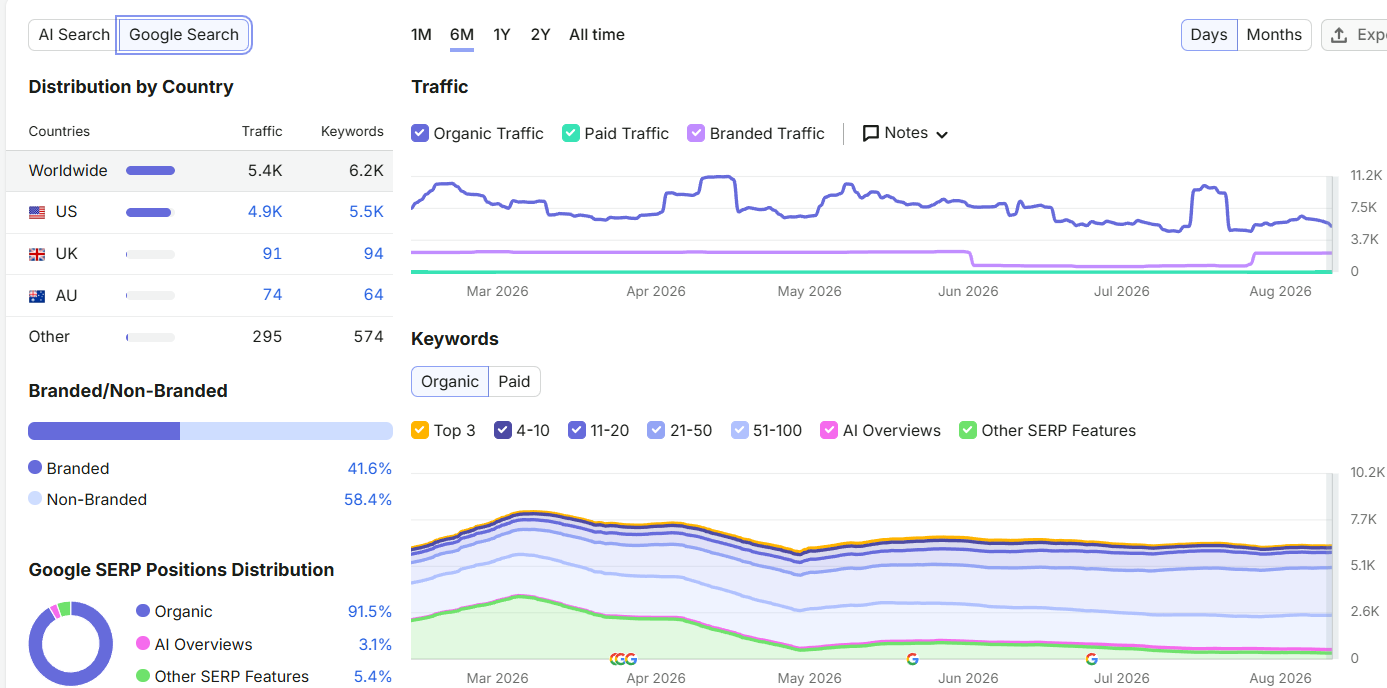Uncheck the Organic Traffic checkbox
Screen dimensions: 1387x688
[x=420, y=133]
